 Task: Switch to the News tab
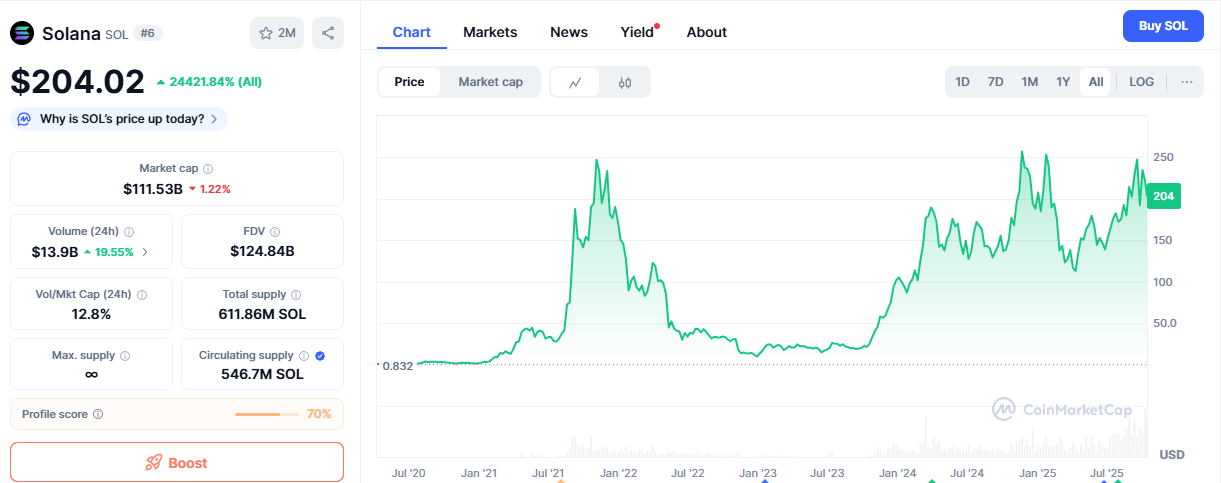[569, 32]
